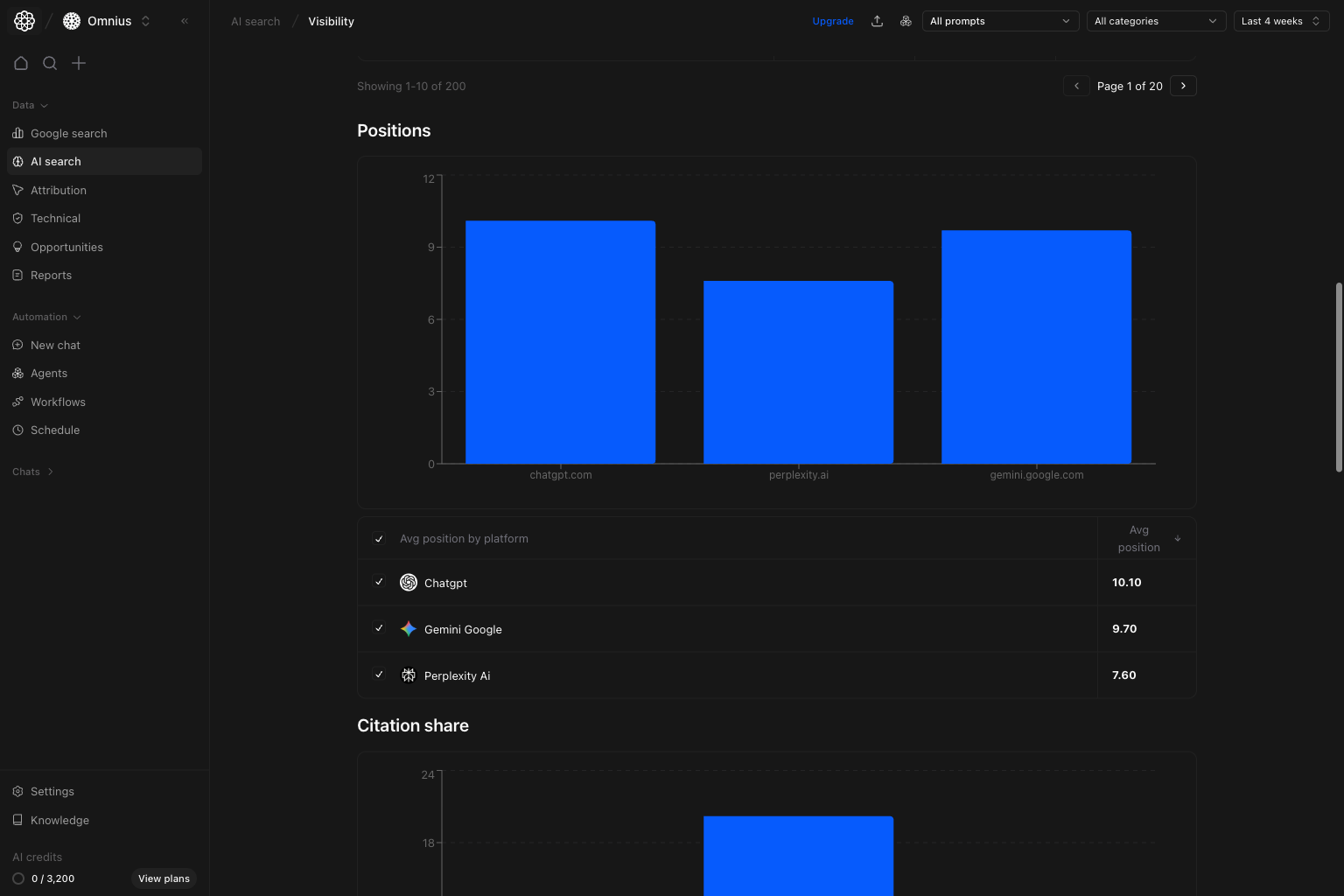Select AI search in the sidebar

coord(56,161)
